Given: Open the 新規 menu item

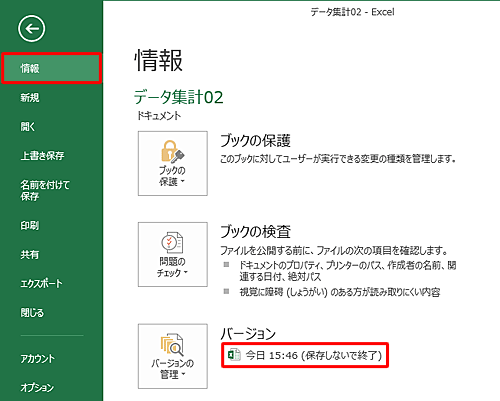Looking at the screenshot, I should (30, 97).
